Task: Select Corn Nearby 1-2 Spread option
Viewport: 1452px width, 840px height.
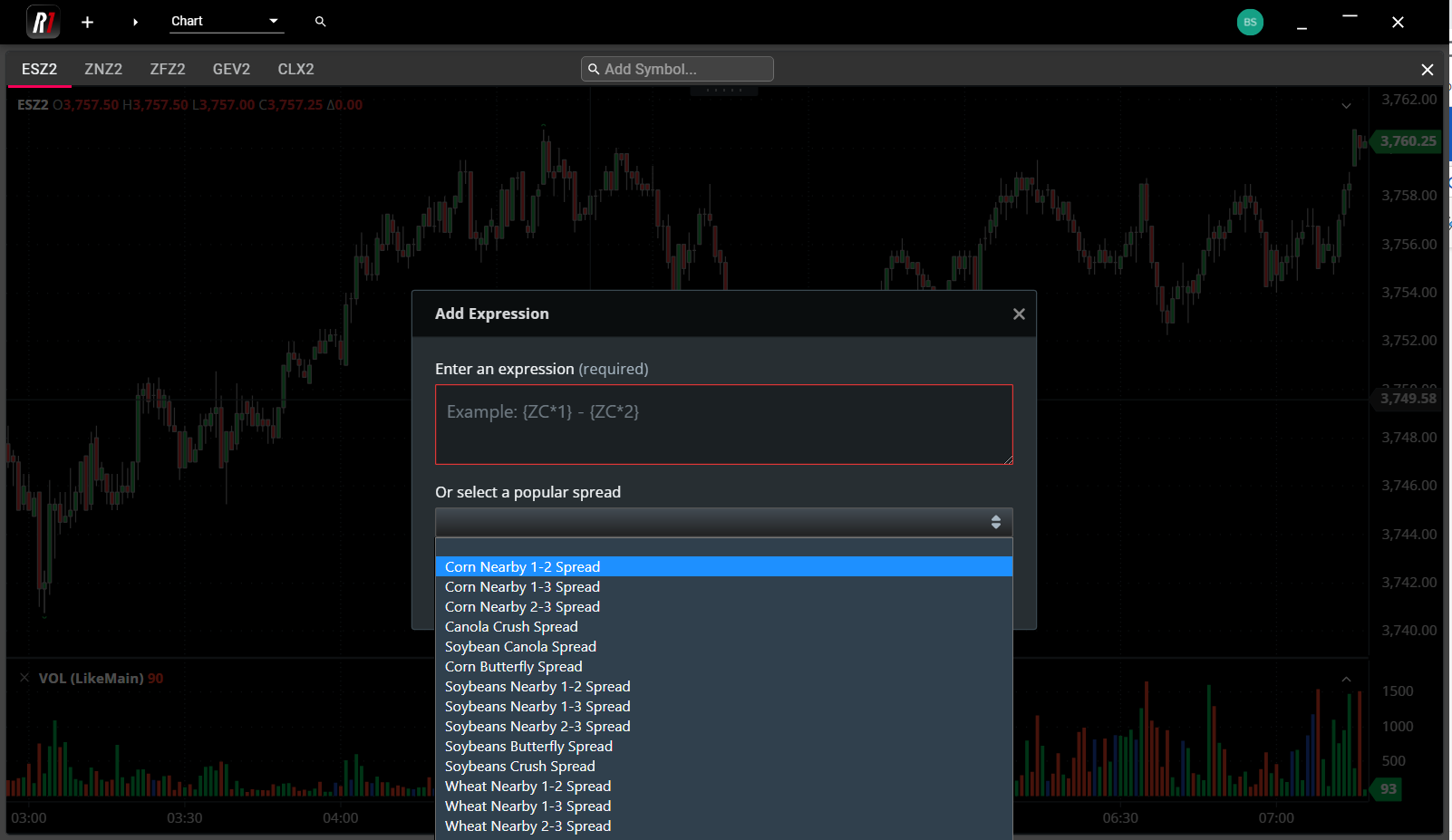Action: (x=522, y=566)
